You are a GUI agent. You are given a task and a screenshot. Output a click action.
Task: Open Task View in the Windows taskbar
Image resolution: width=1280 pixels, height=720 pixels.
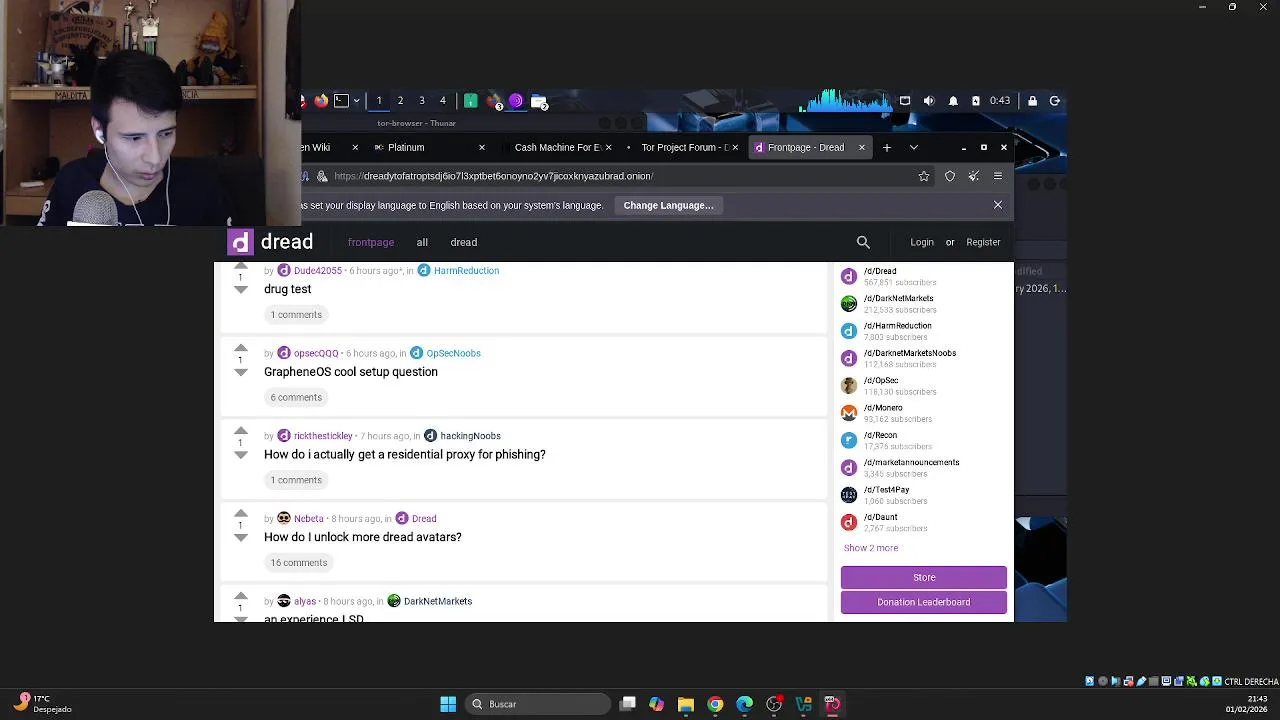(627, 704)
